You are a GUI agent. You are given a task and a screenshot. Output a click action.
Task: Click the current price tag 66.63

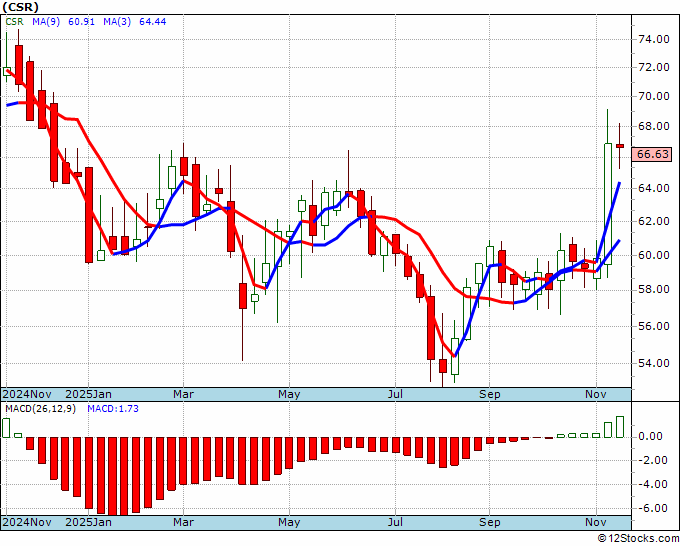click(652, 154)
